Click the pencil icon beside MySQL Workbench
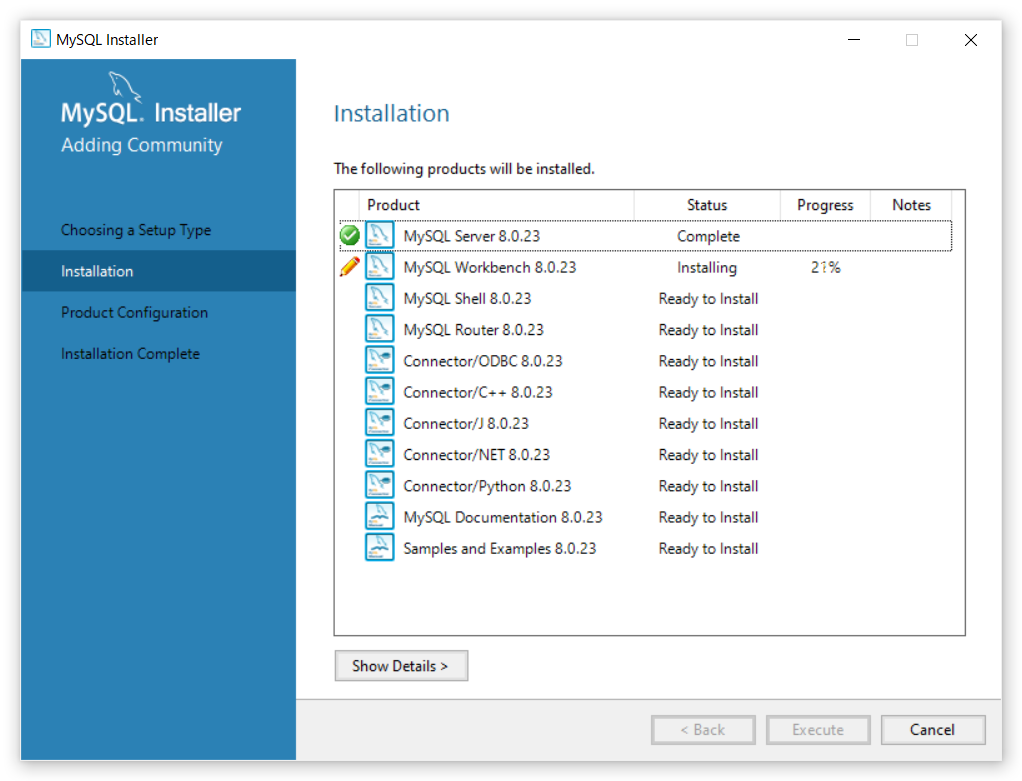Screen dimensions: 1022x781 pos(350,267)
